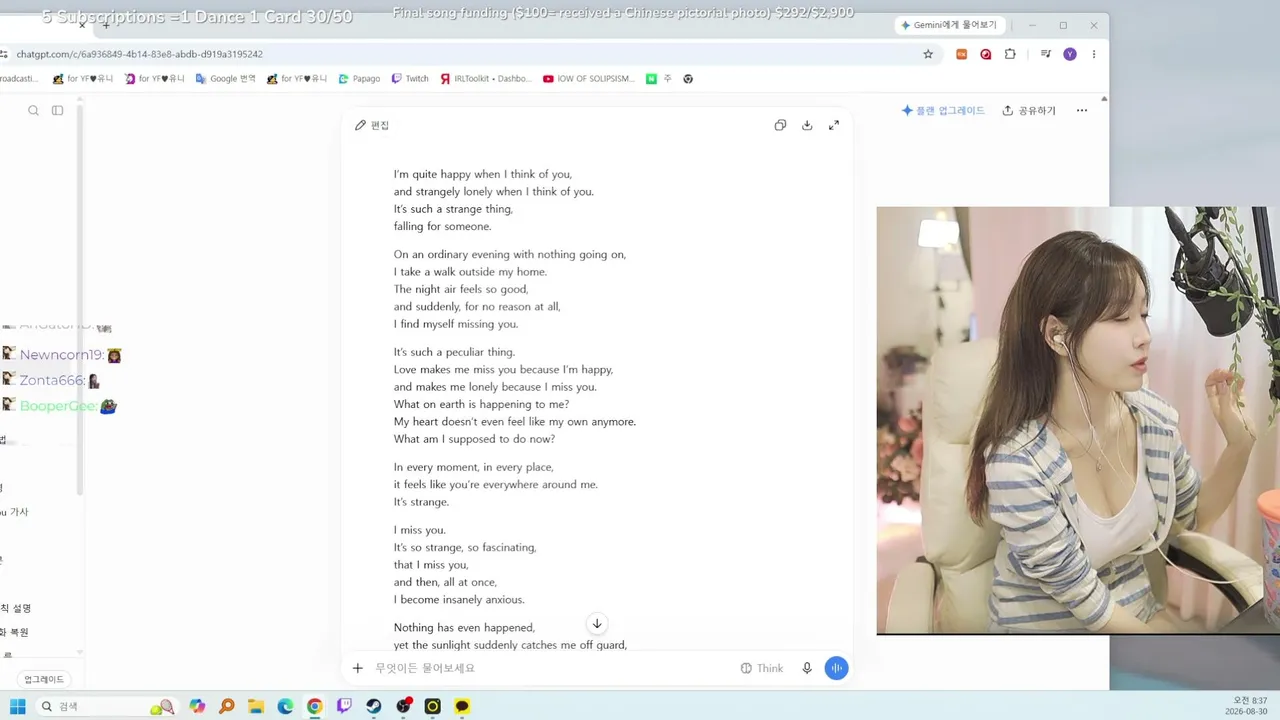Image resolution: width=1280 pixels, height=720 pixels.
Task: Open the share (공유하기) button
Action: [x=1029, y=111]
